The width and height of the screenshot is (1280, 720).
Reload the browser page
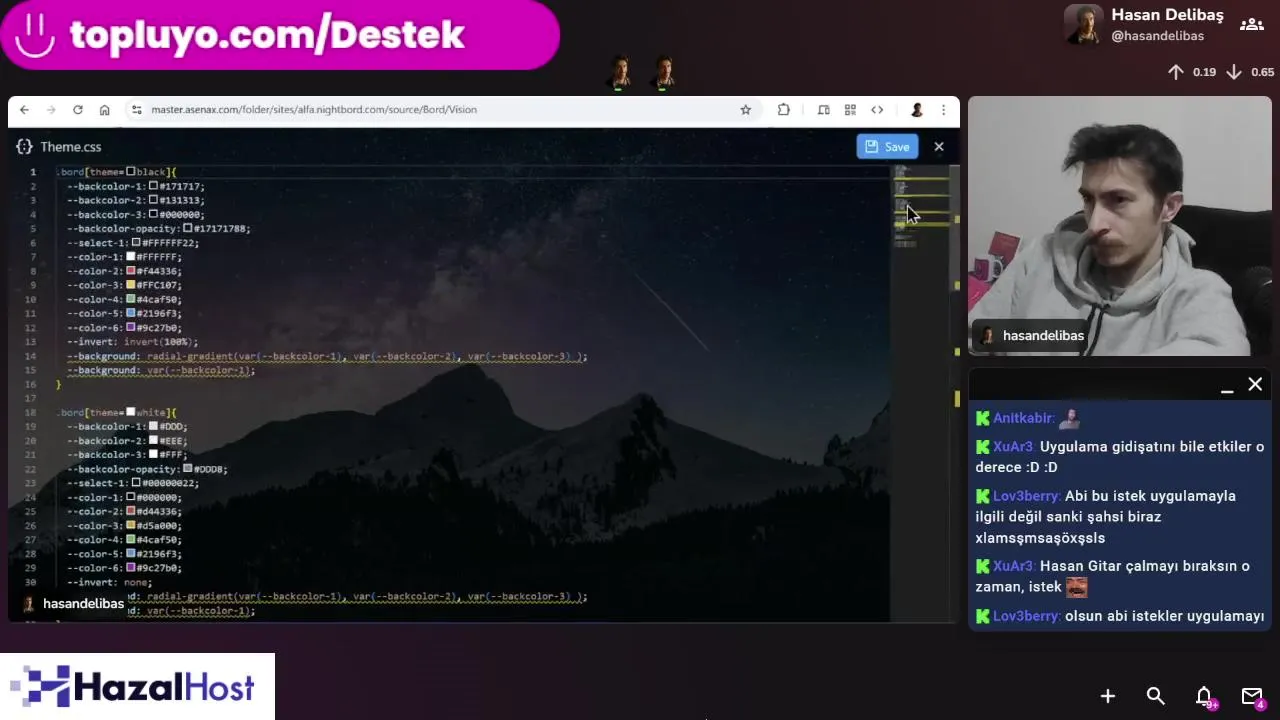(x=78, y=110)
